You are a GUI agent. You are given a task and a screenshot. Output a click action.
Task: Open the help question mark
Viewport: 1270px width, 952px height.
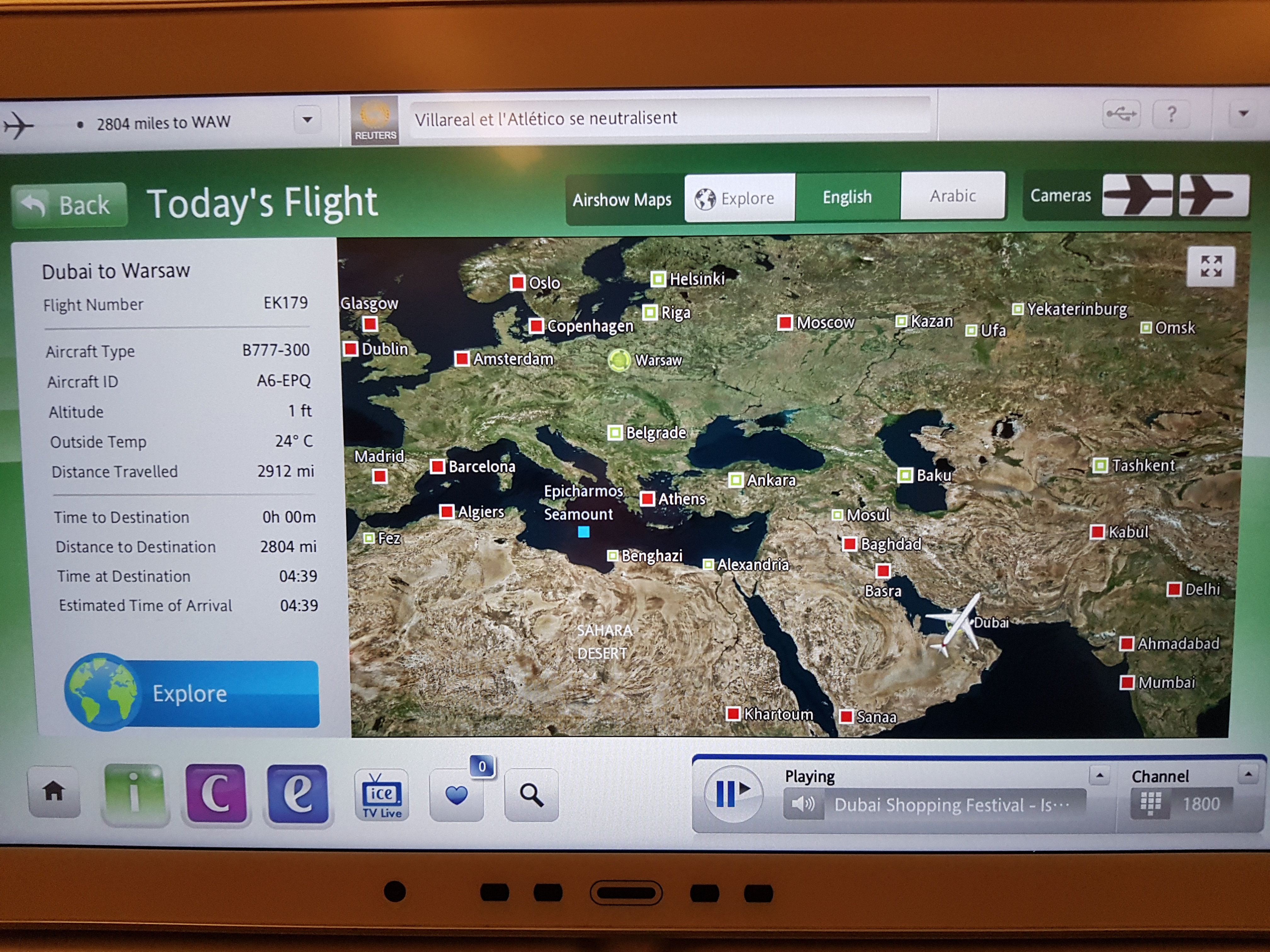pos(1171,114)
